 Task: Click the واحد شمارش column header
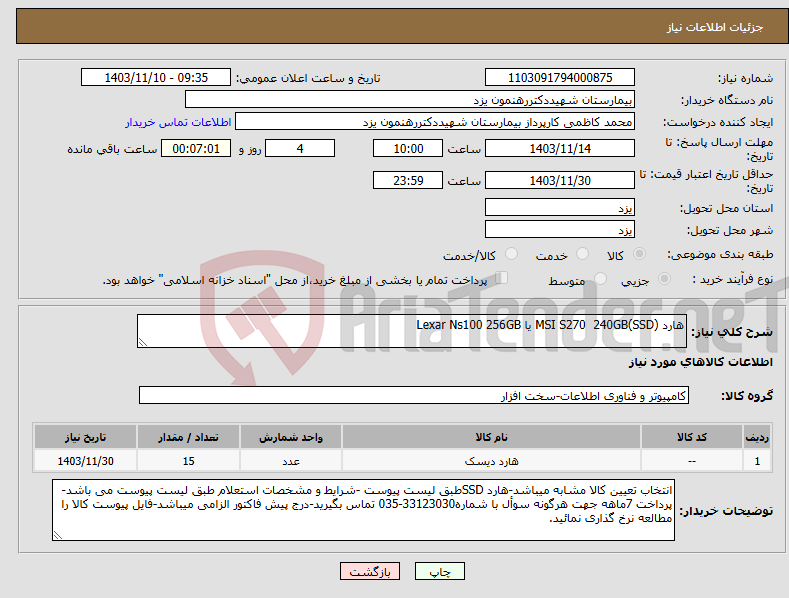pos(291,437)
